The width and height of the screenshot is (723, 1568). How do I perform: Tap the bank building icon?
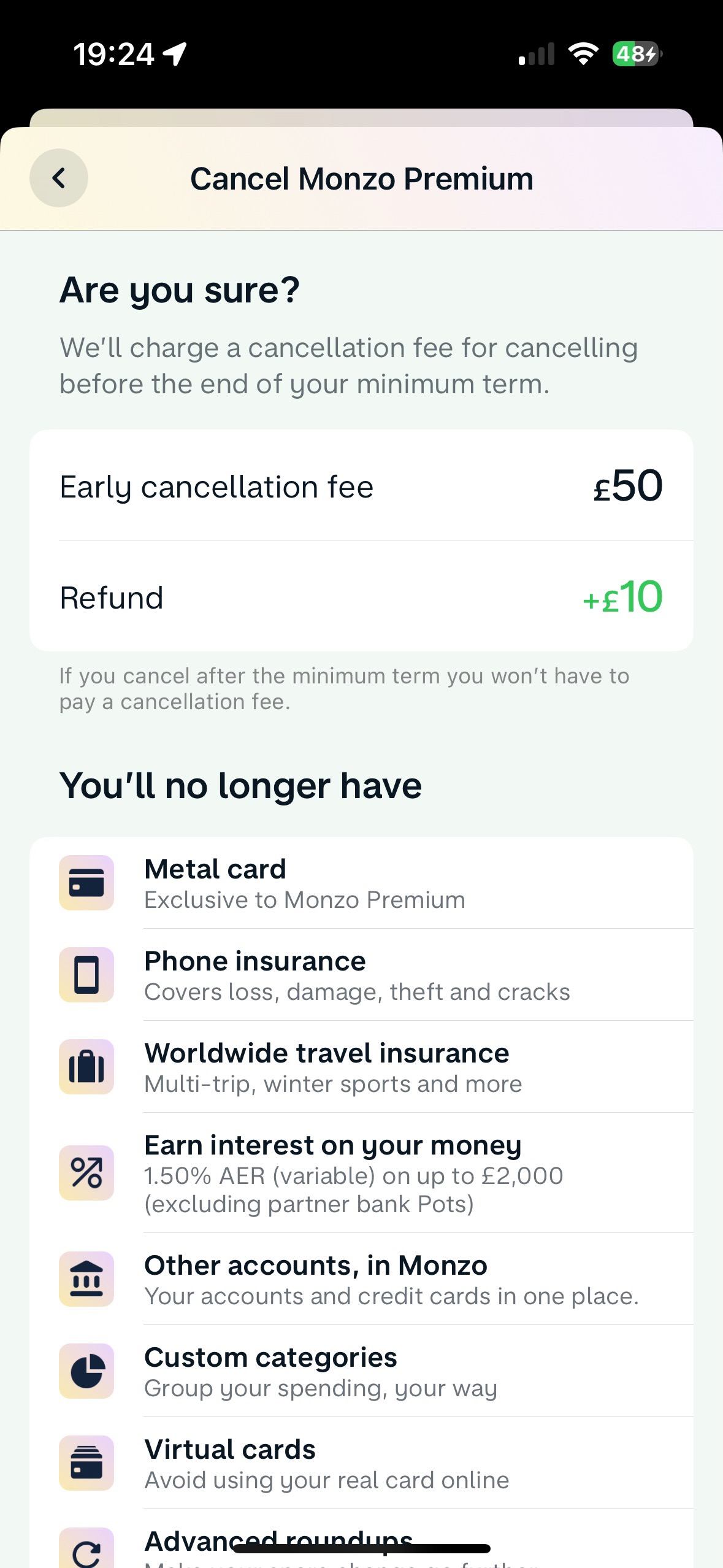click(x=86, y=1279)
